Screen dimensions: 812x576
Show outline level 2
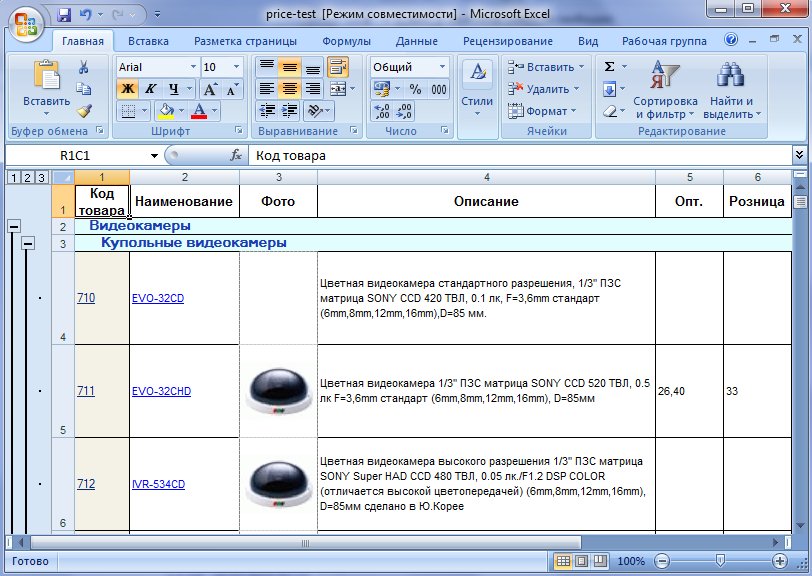click(27, 178)
